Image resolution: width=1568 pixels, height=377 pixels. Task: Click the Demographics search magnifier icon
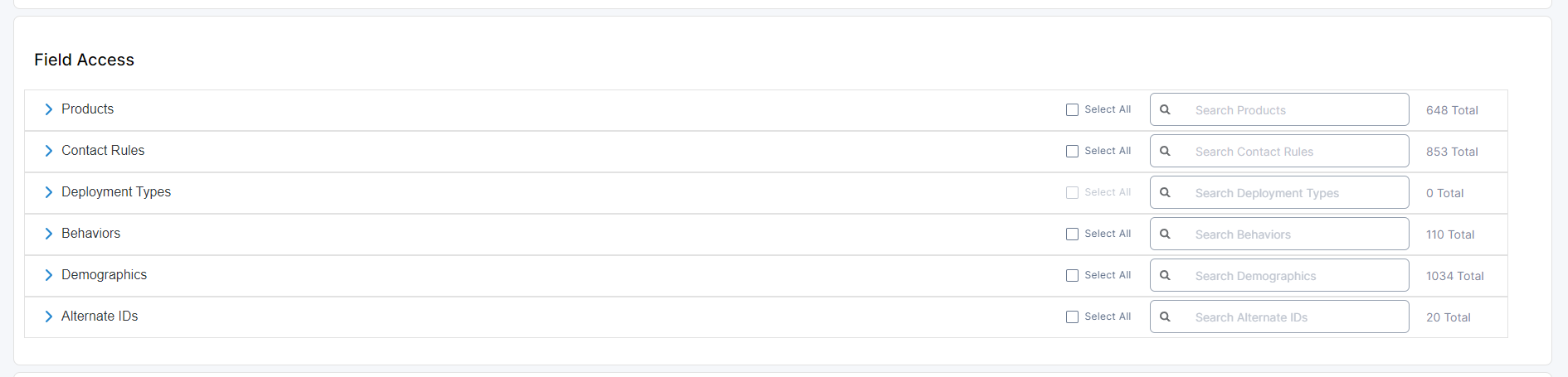point(1165,275)
